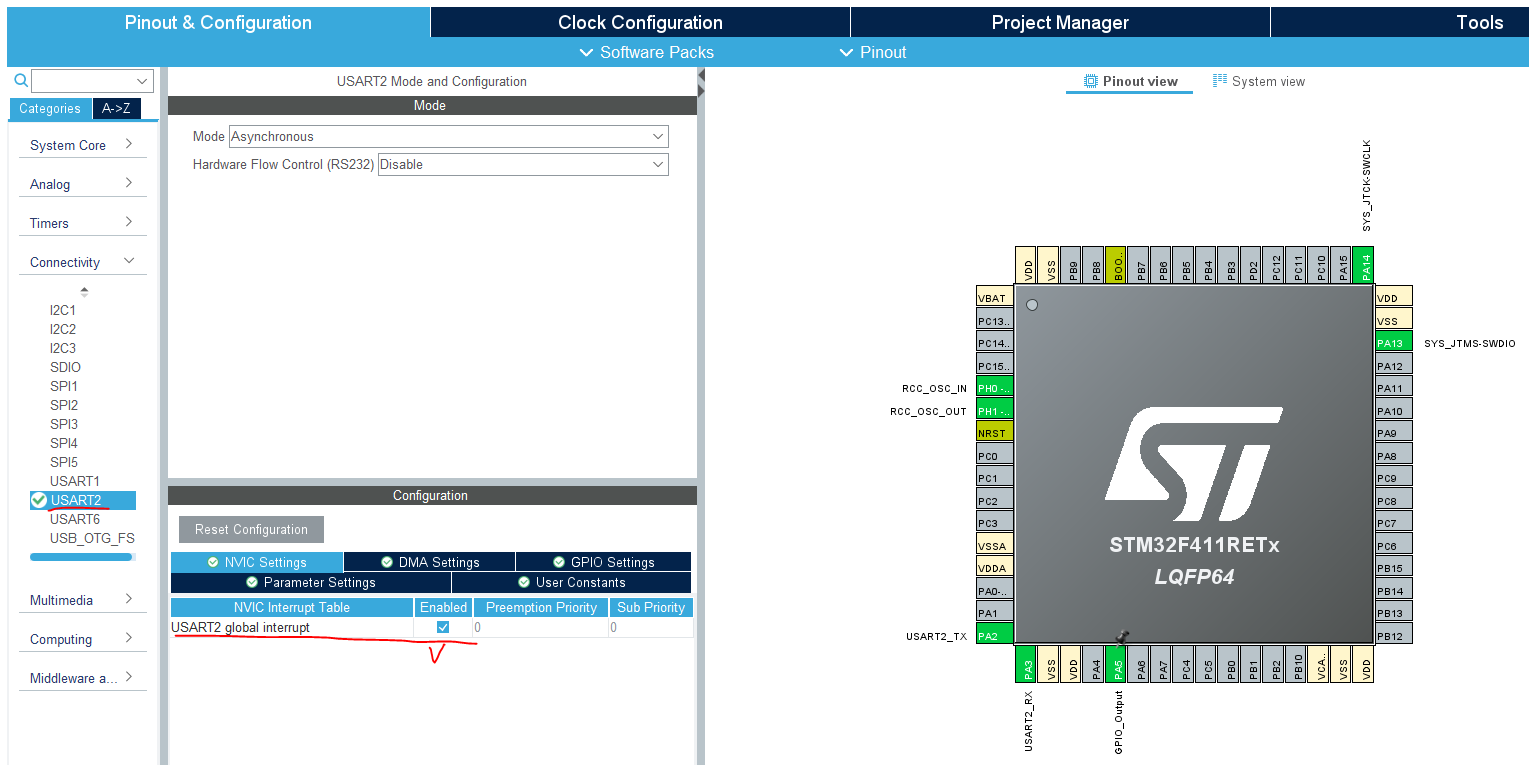The height and width of the screenshot is (765, 1529).
Task: Open the Pinout & Configuration tab
Action: 218,22
